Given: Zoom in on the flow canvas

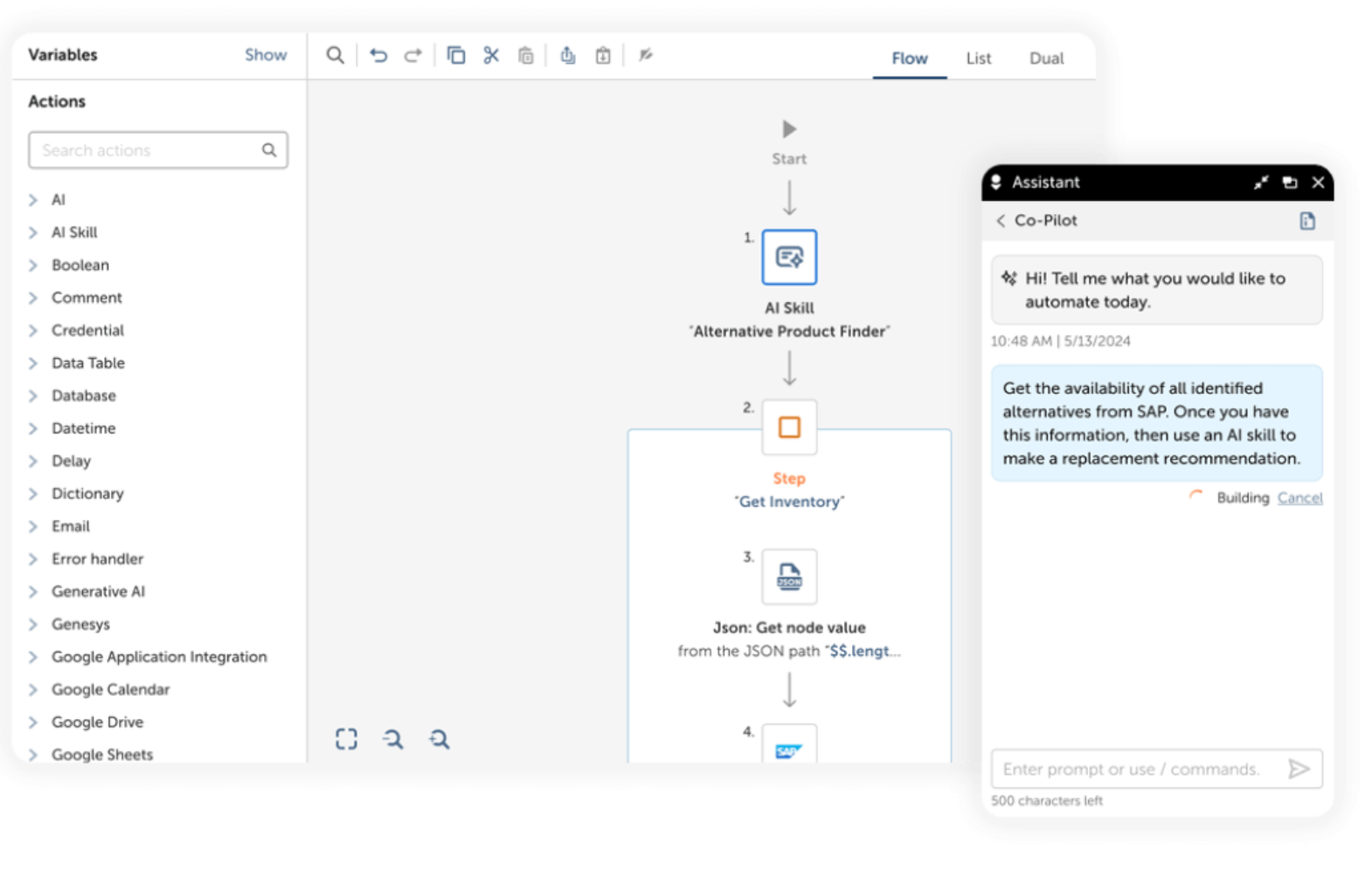Looking at the screenshot, I should 440,739.
